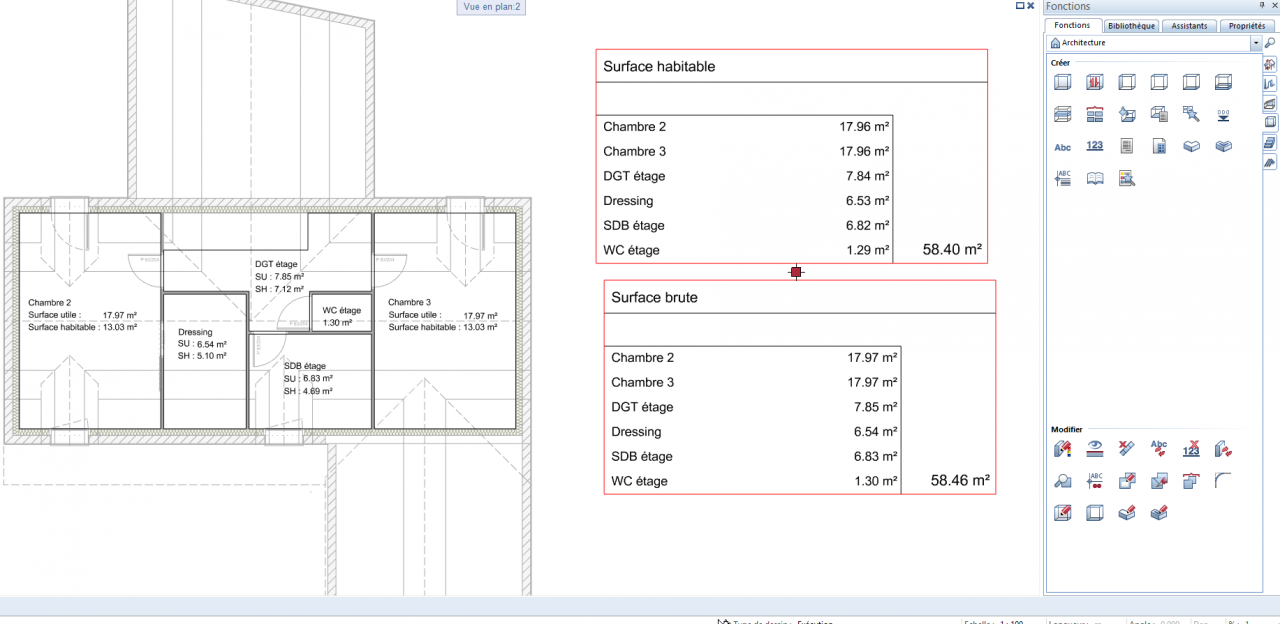The height and width of the screenshot is (624, 1280).
Task: Select the ABC label with lines tool
Action: (1063, 178)
